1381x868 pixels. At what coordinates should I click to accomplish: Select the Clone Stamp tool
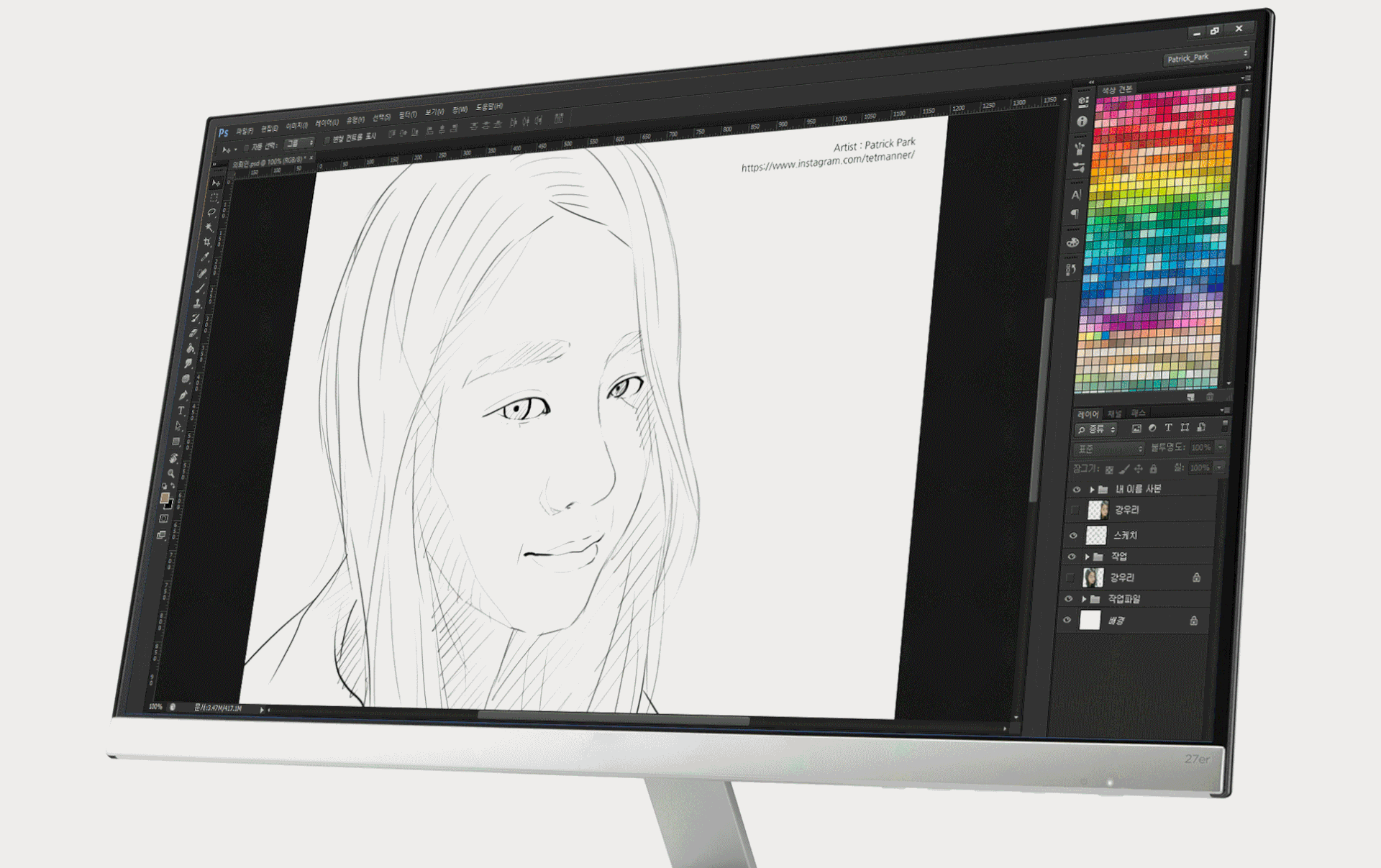tap(198, 303)
